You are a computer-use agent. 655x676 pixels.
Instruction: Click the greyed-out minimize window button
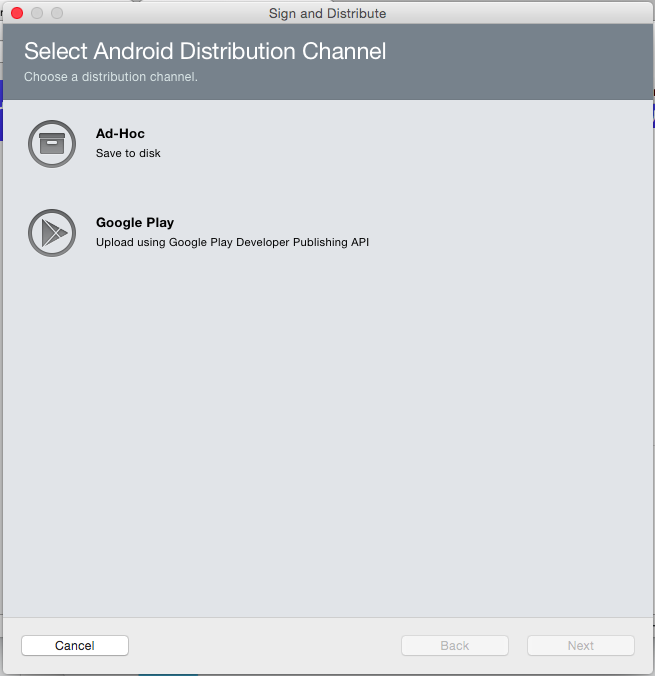(37, 13)
